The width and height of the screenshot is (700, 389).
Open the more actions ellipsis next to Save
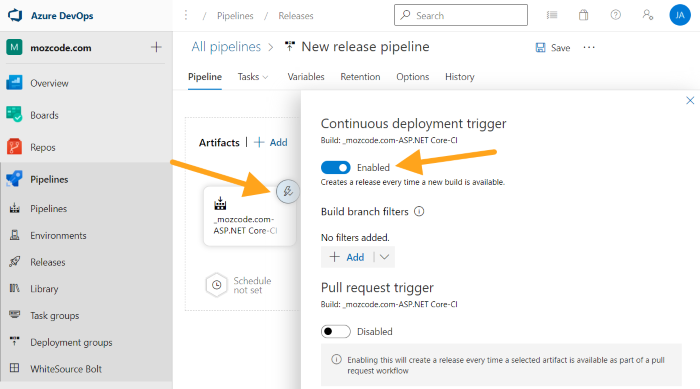(589, 47)
